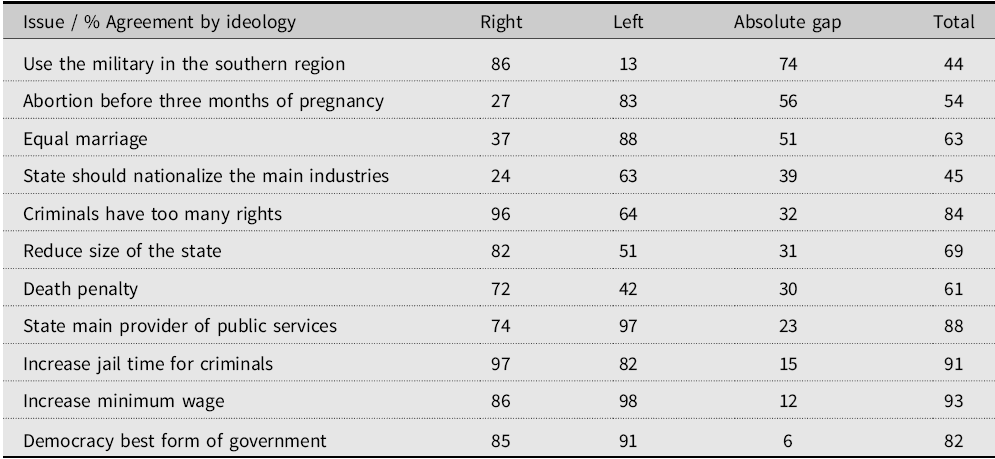The height and width of the screenshot is (459, 995).
Task: Click the 'Right' column header
Action: [501, 23]
